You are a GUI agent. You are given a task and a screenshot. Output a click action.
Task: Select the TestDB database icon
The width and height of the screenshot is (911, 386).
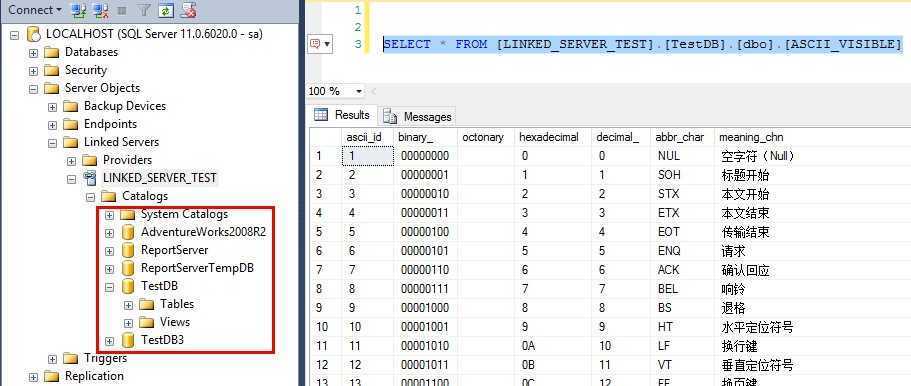pos(128,287)
